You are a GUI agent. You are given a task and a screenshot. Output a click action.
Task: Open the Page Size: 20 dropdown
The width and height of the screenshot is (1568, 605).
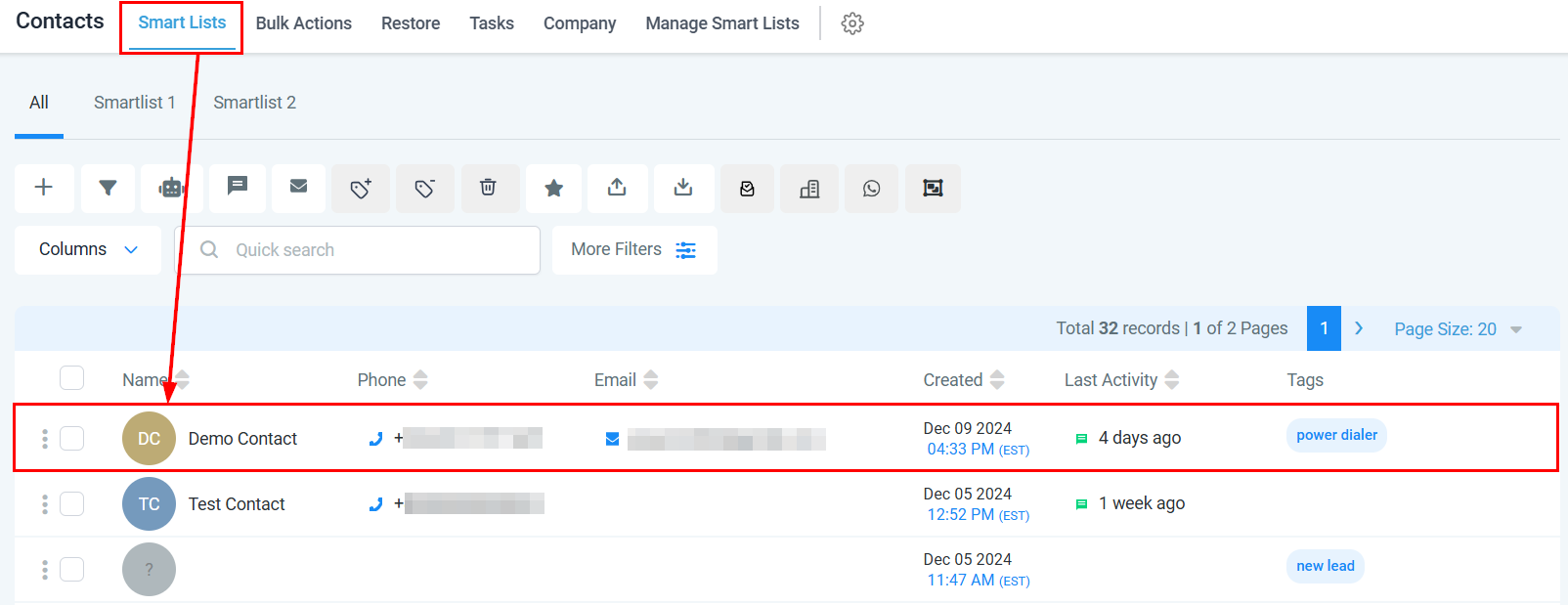(1458, 329)
